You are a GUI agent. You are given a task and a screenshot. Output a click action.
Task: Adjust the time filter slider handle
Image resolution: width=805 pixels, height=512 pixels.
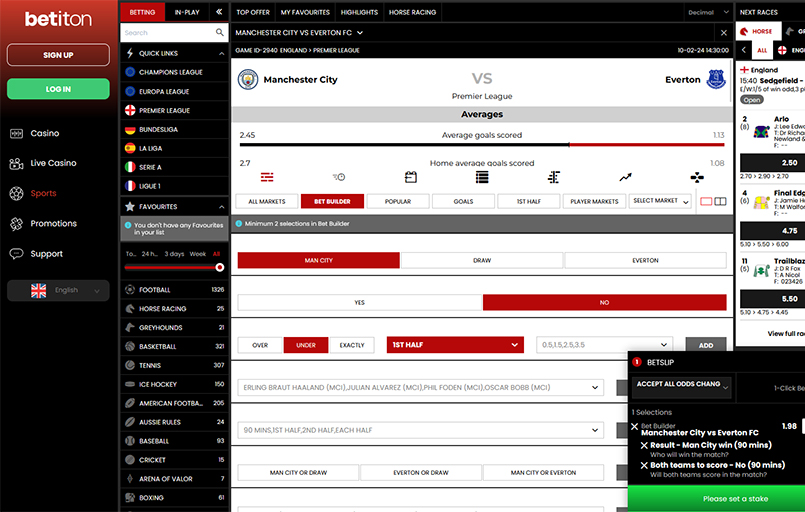220,268
